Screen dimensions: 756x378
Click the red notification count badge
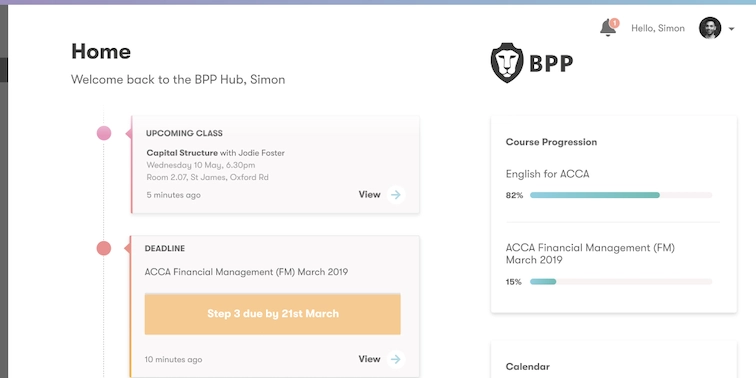pyautogui.click(x=614, y=23)
